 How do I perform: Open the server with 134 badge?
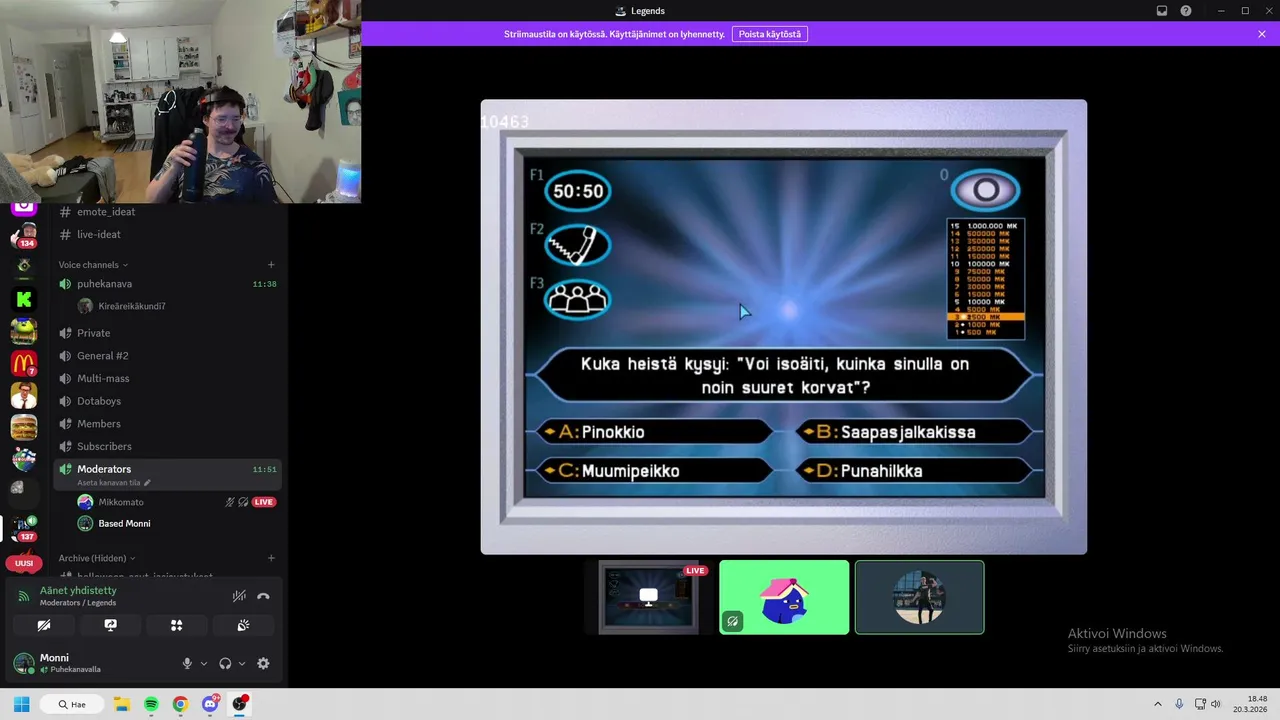(24, 237)
